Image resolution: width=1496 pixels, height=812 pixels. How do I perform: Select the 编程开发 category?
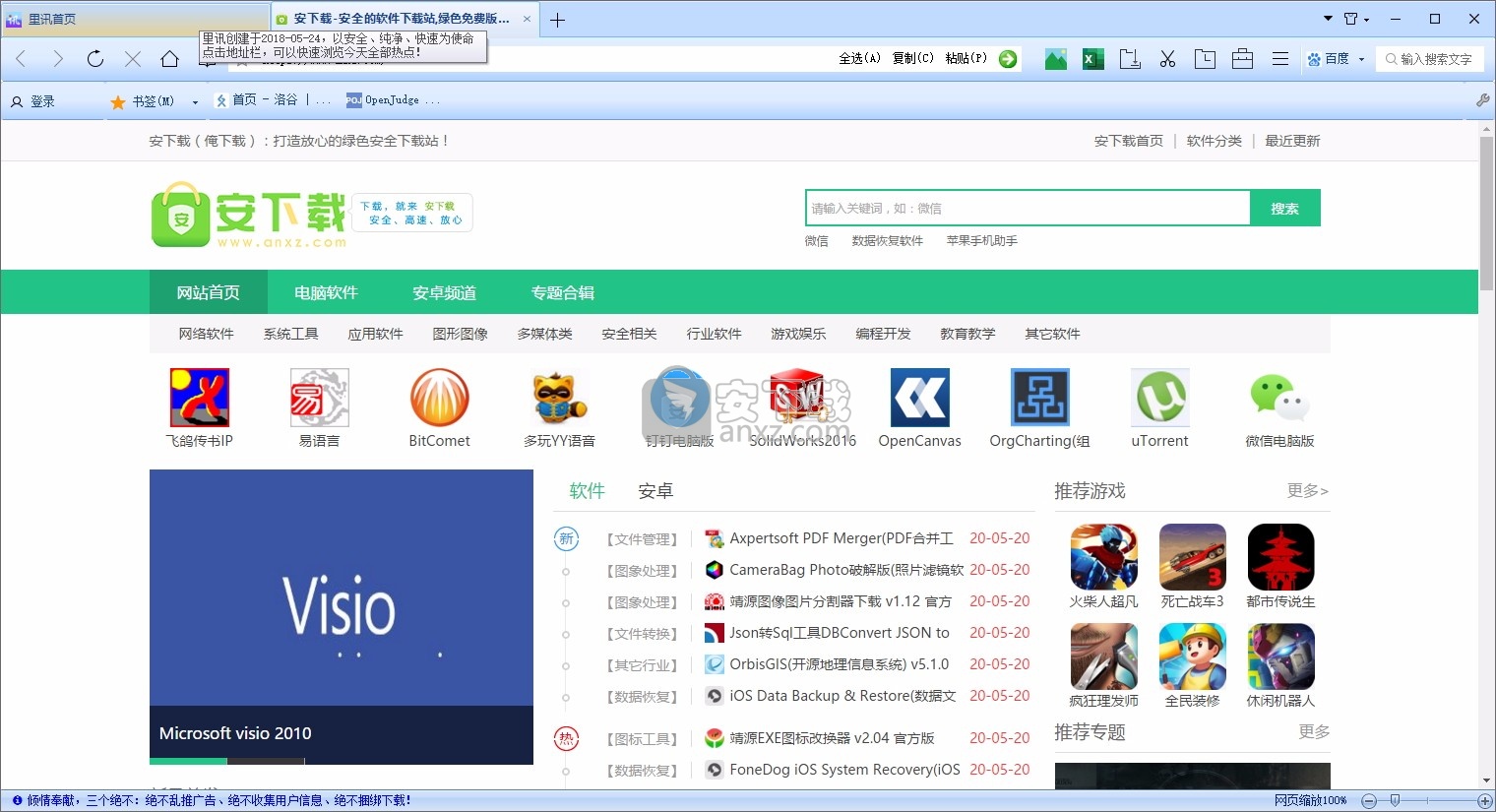tap(883, 334)
